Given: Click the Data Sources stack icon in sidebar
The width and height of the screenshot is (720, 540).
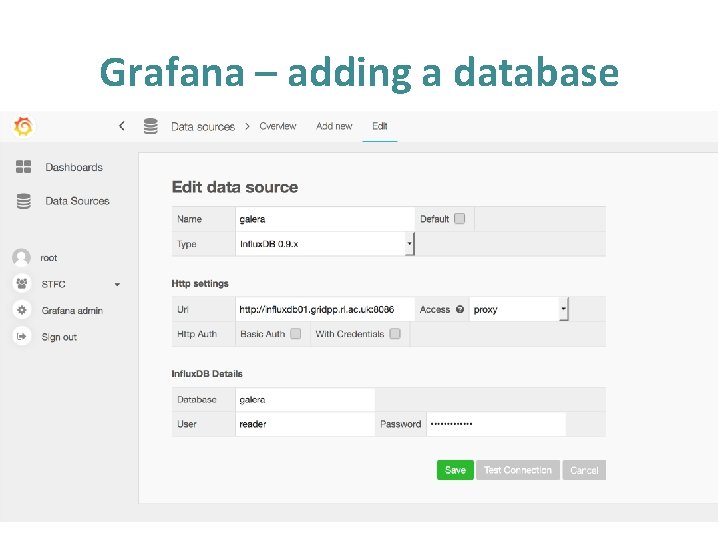Looking at the screenshot, I should click(23, 201).
